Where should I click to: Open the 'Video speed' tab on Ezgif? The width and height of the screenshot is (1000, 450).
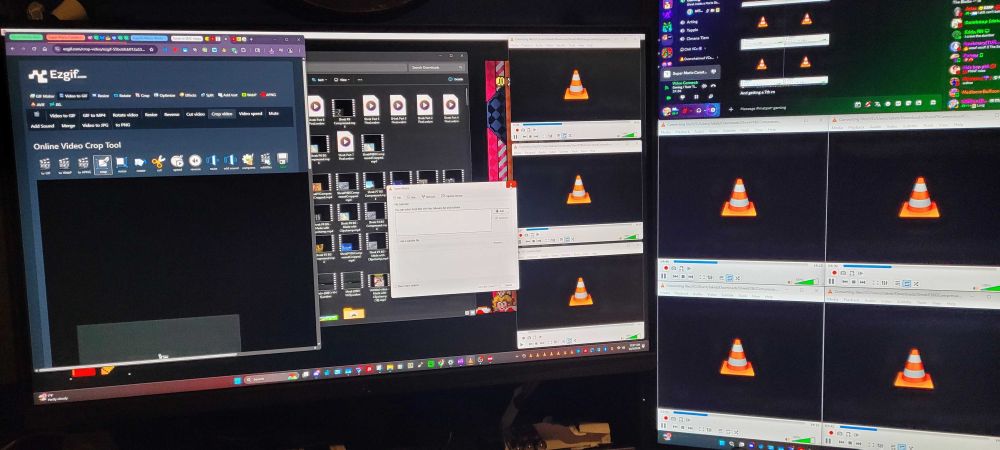pos(250,113)
